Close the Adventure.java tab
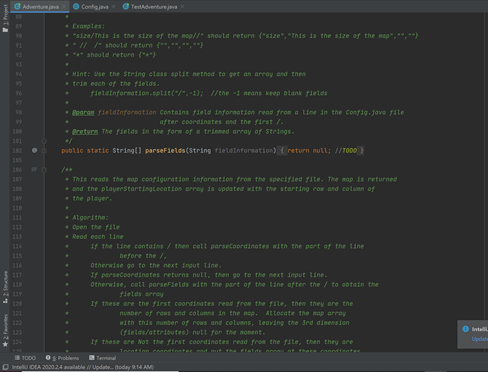Image resolution: width=488 pixels, height=372 pixels. (x=64, y=7)
